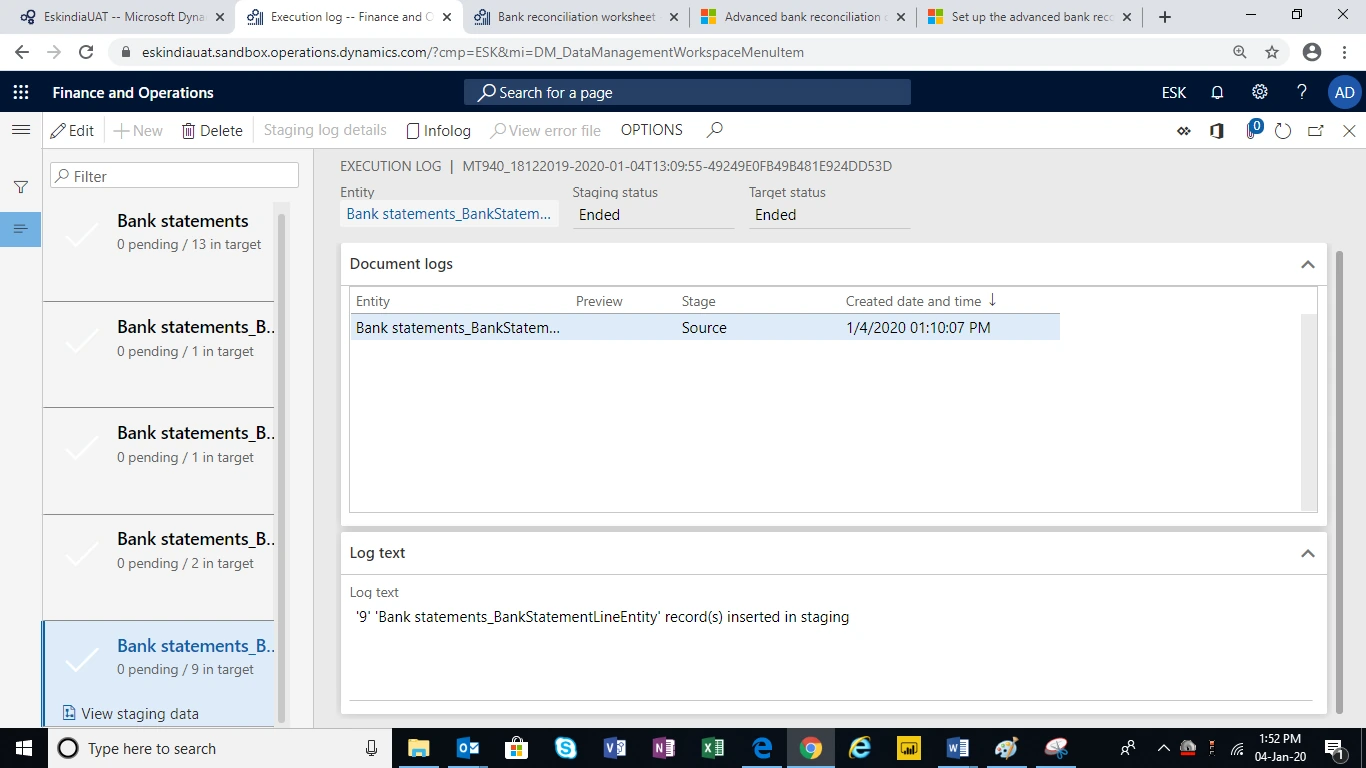This screenshot has width=1366, height=768.
Task: Show the filter funnel pane
Action: 21,187
